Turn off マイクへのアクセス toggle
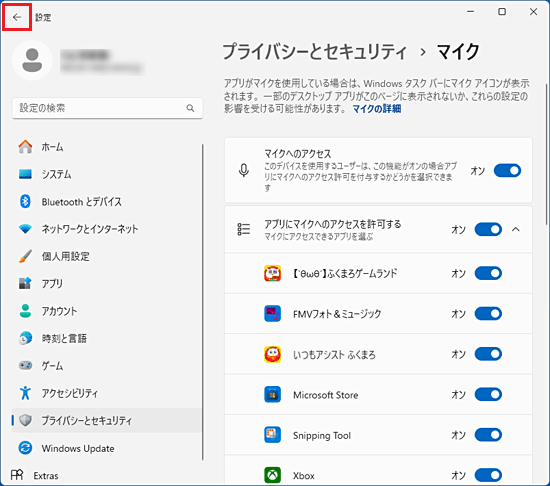550x486 pixels. pos(507,171)
